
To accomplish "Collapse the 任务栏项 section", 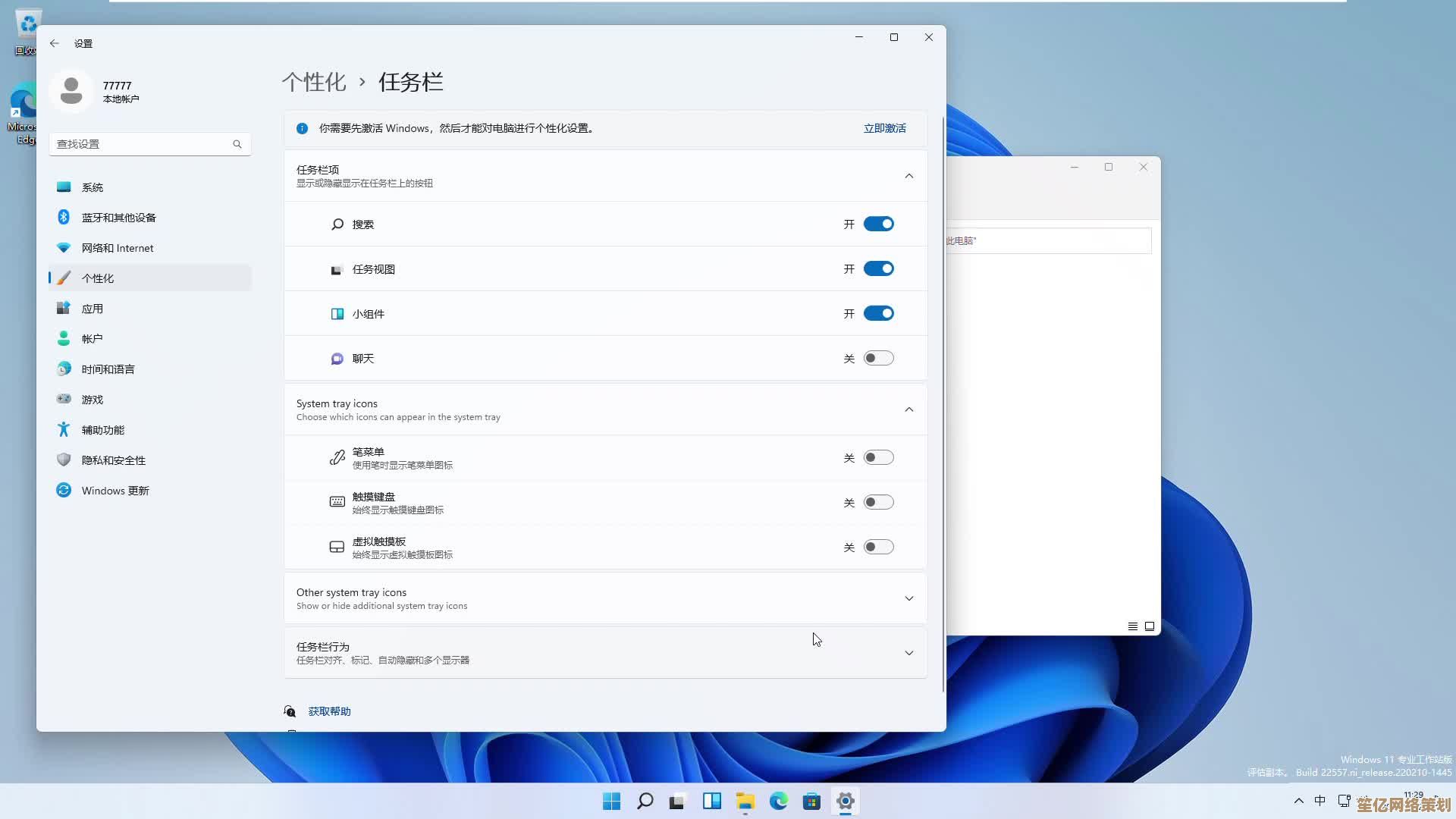I will pyautogui.click(x=908, y=176).
